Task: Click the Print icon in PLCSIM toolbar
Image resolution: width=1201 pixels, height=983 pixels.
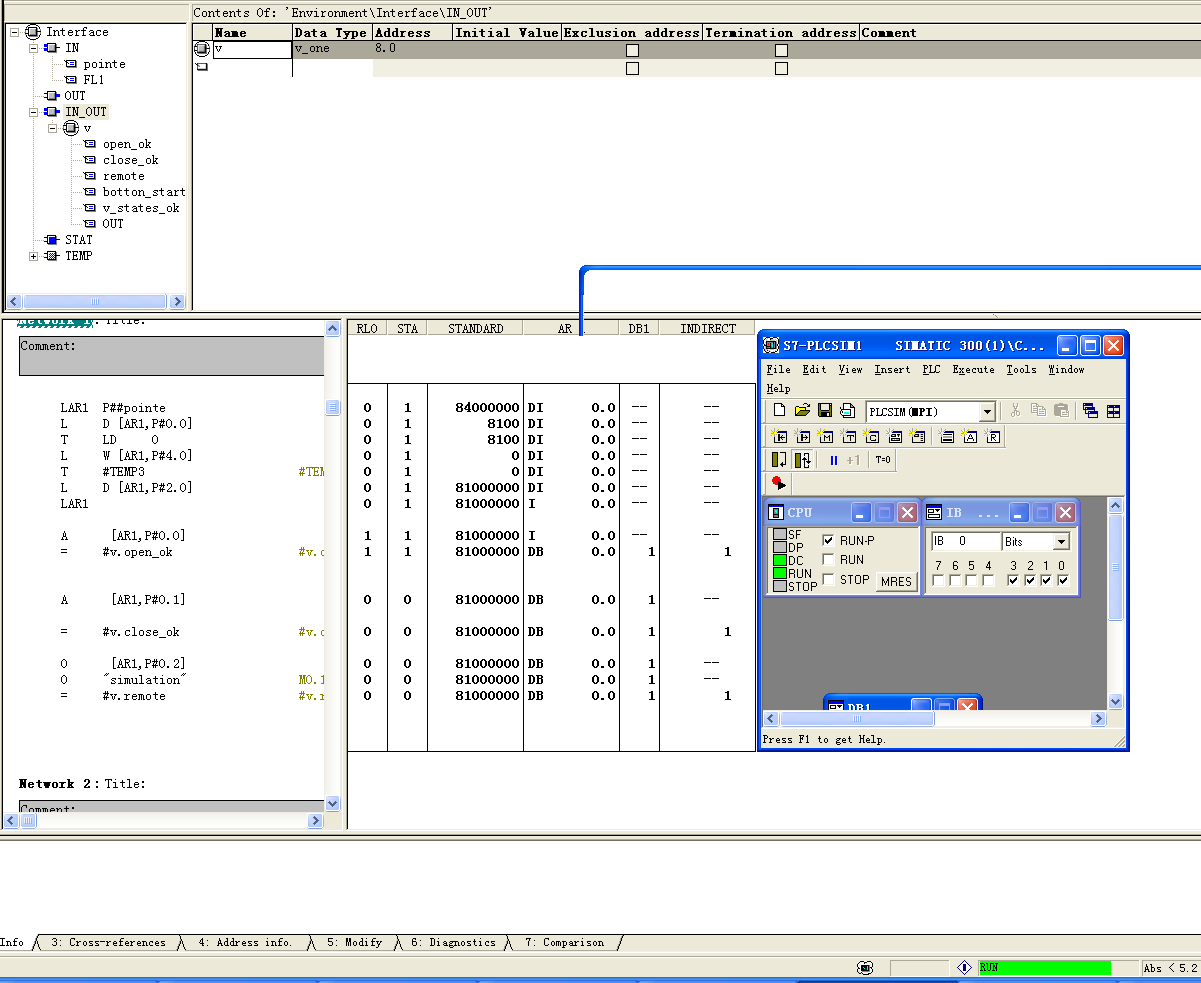Action: coord(847,411)
